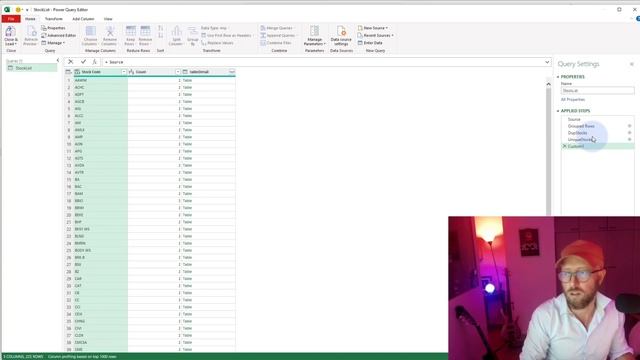Switch to the View ribbon tab
The height and width of the screenshot is (360, 640).
(108, 19)
